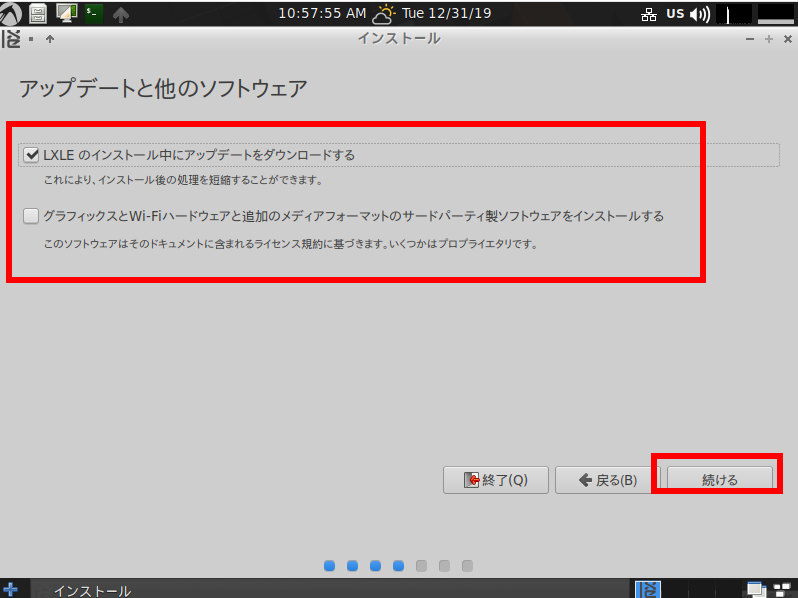Open the LXLE main menu logo
This screenshot has height=598, width=798.
11,13
